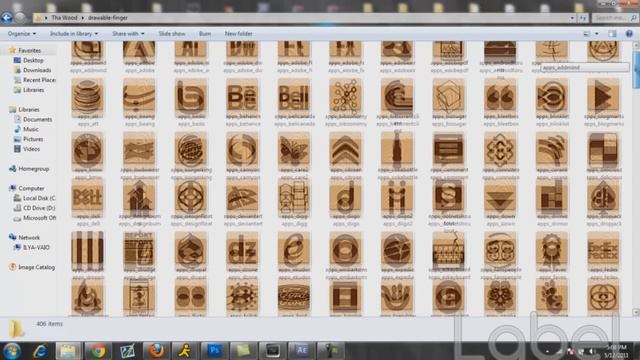Click the search box field

click(614, 18)
